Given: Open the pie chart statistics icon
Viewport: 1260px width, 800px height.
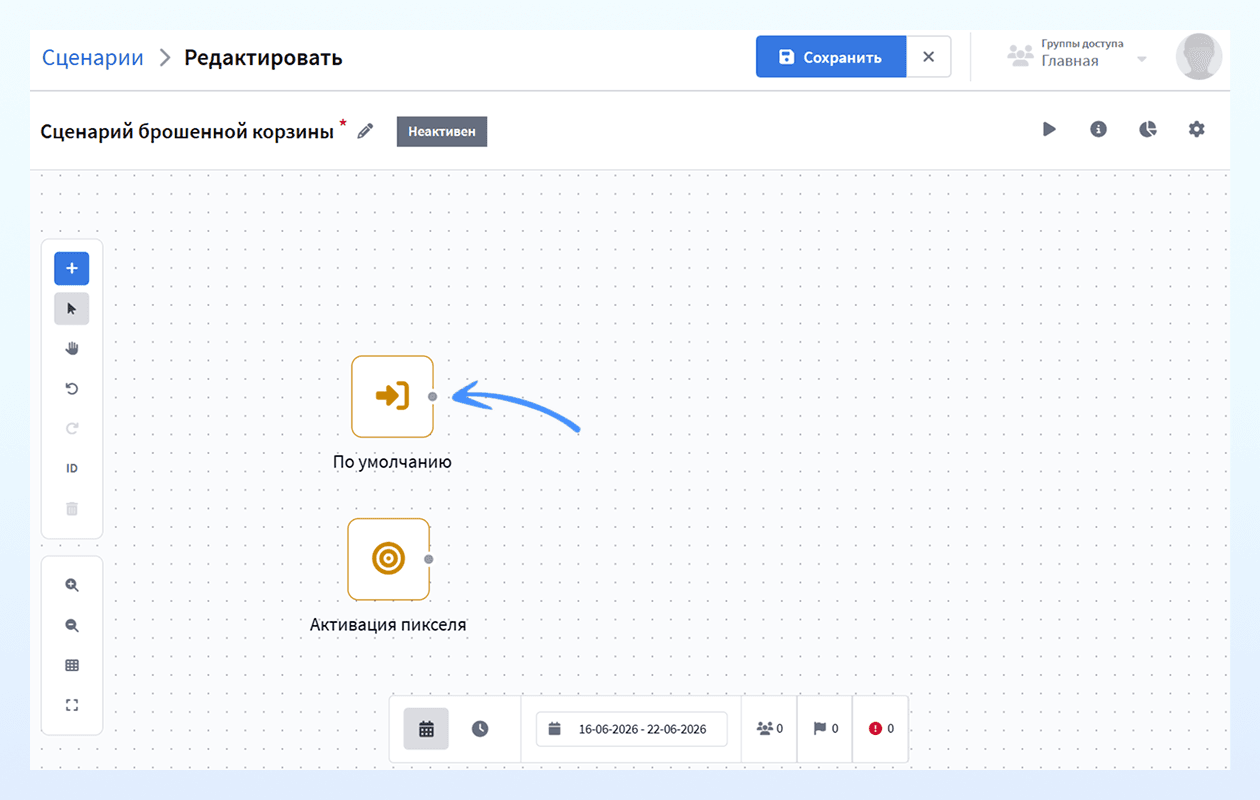Looking at the screenshot, I should coord(1147,129).
